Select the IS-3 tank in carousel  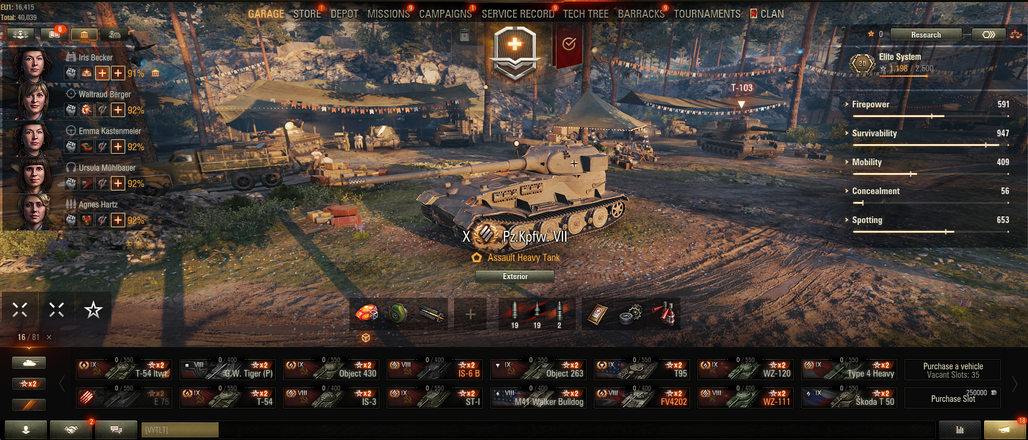click(333, 397)
